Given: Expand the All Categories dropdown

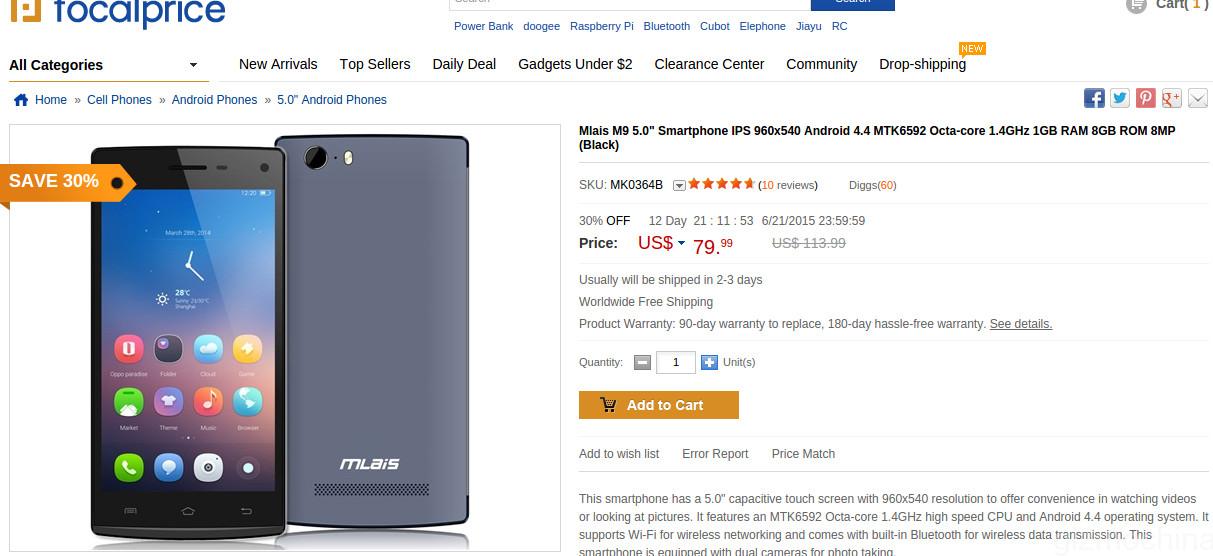Looking at the screenshot, I should [193, 66].
